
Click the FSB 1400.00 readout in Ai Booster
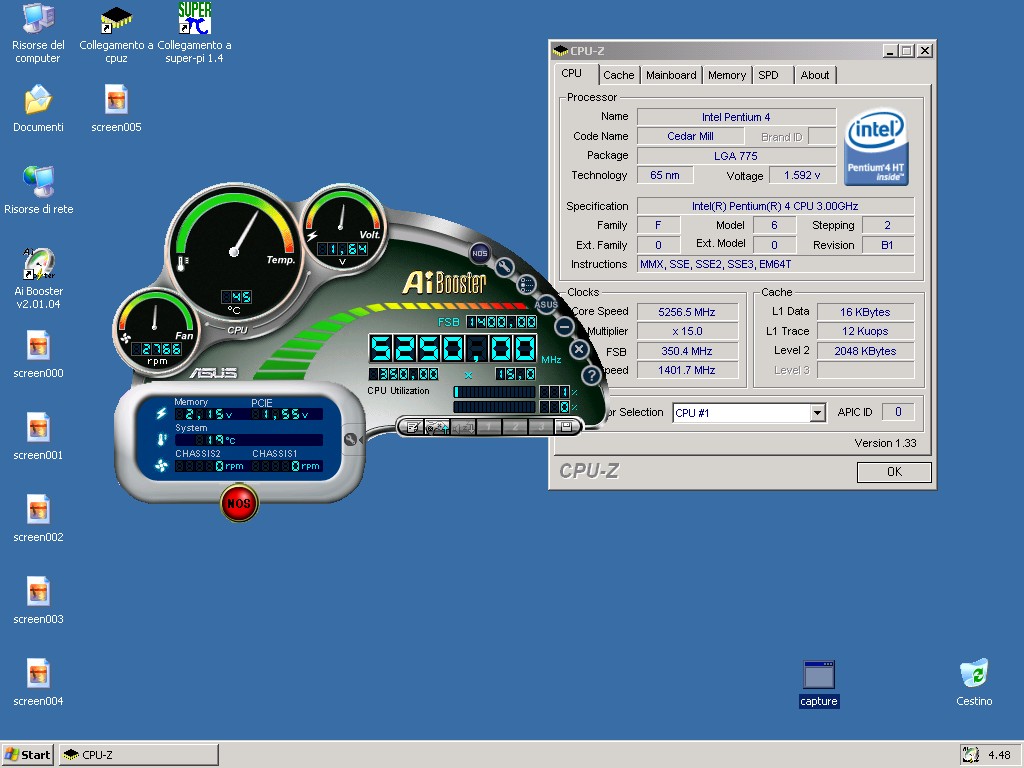pos(502,322)
